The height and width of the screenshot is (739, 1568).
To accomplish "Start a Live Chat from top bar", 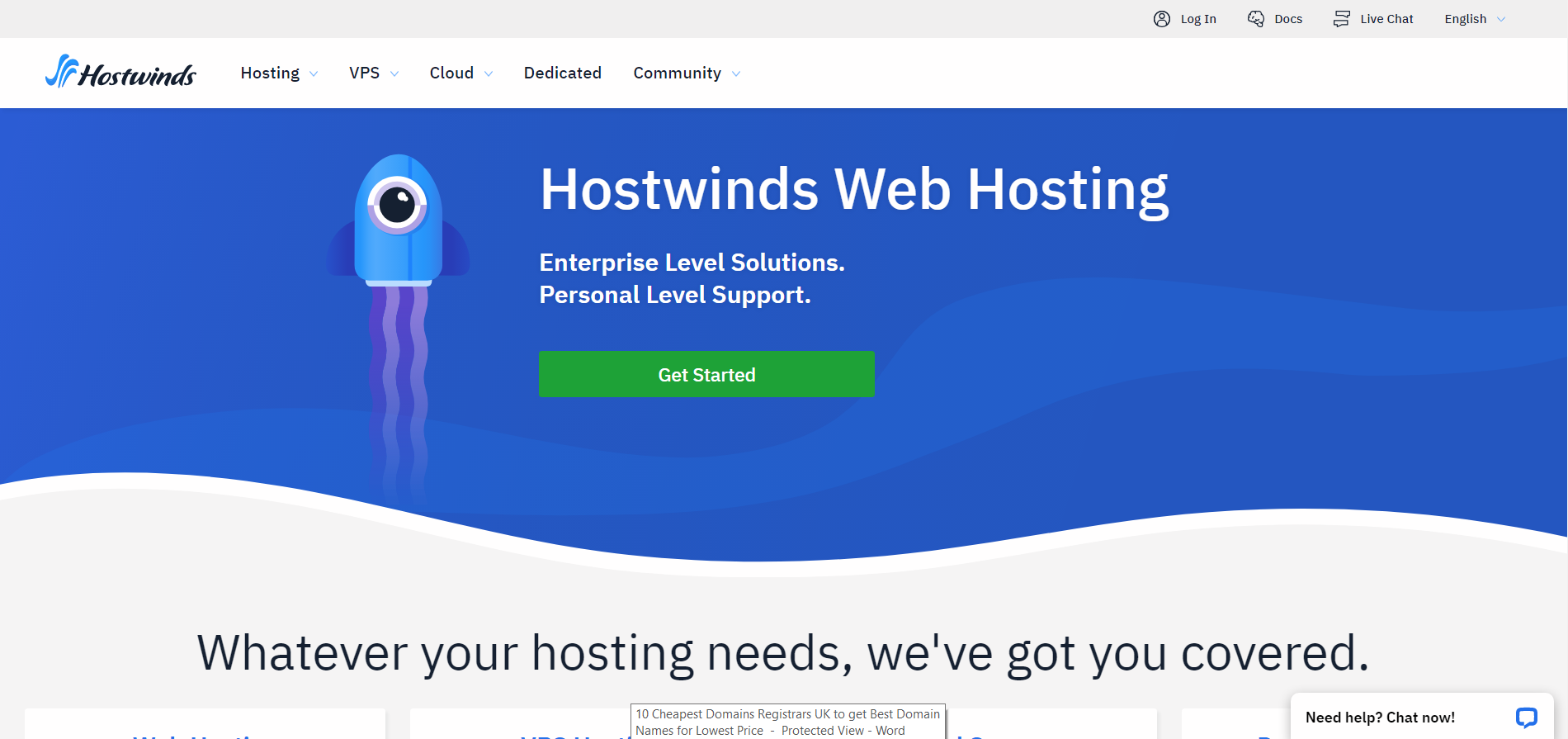I will [1386, 19].
